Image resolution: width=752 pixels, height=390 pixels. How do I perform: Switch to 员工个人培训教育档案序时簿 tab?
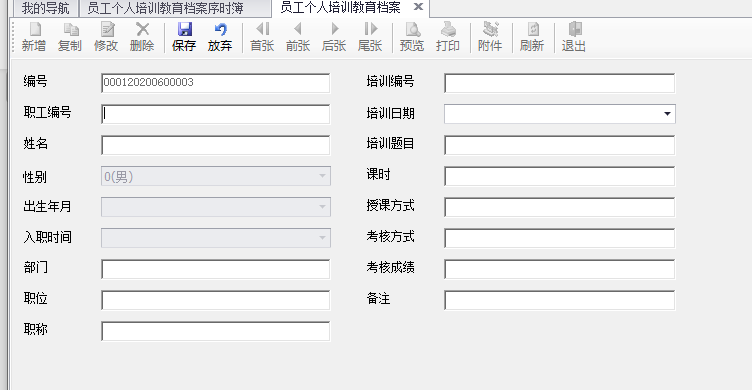coord(165,8)
